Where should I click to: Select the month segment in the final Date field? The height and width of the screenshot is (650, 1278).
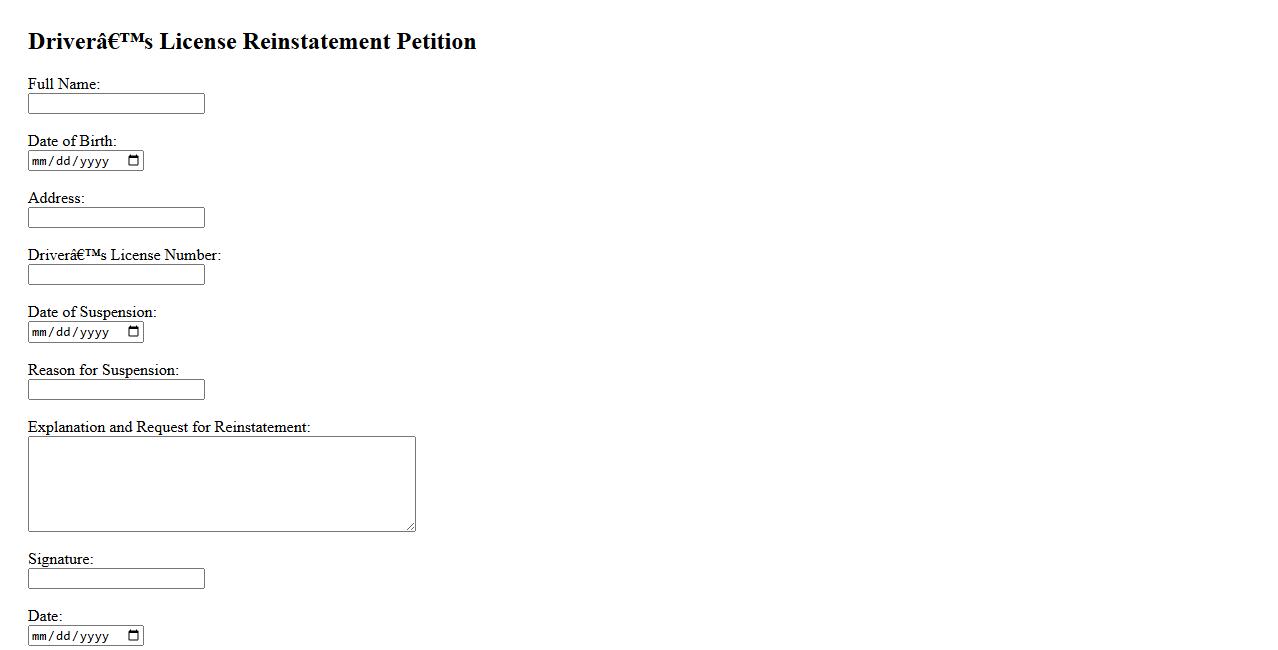tap(40, 636)
